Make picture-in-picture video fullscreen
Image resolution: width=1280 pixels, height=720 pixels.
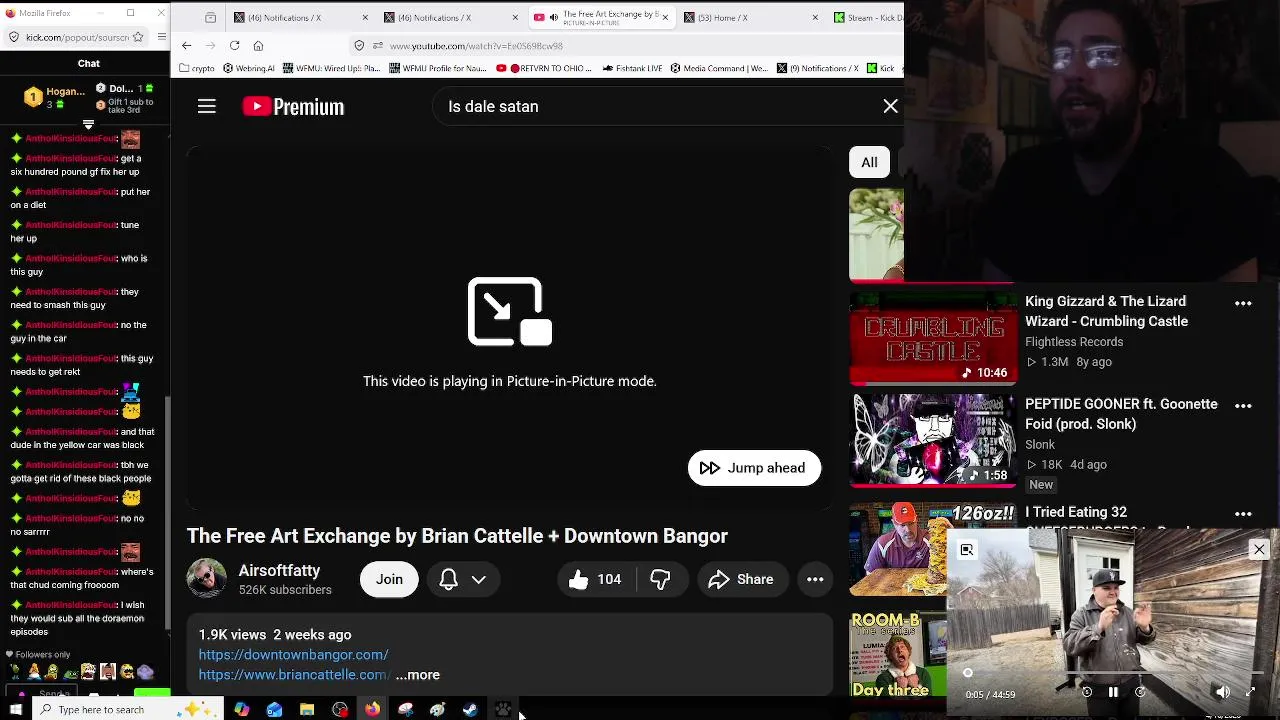1250,692
